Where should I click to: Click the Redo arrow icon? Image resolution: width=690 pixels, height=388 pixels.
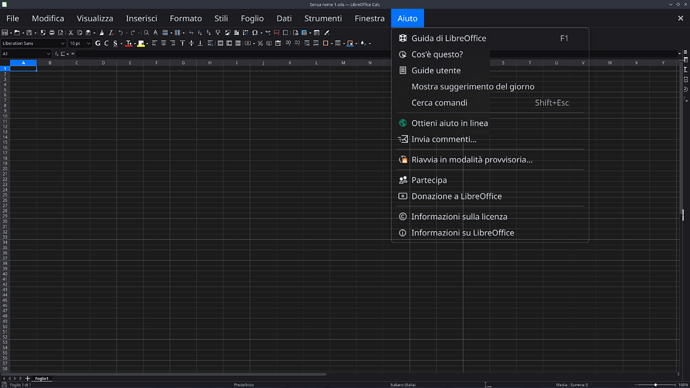pyautogui.click(x=132, y=33)
